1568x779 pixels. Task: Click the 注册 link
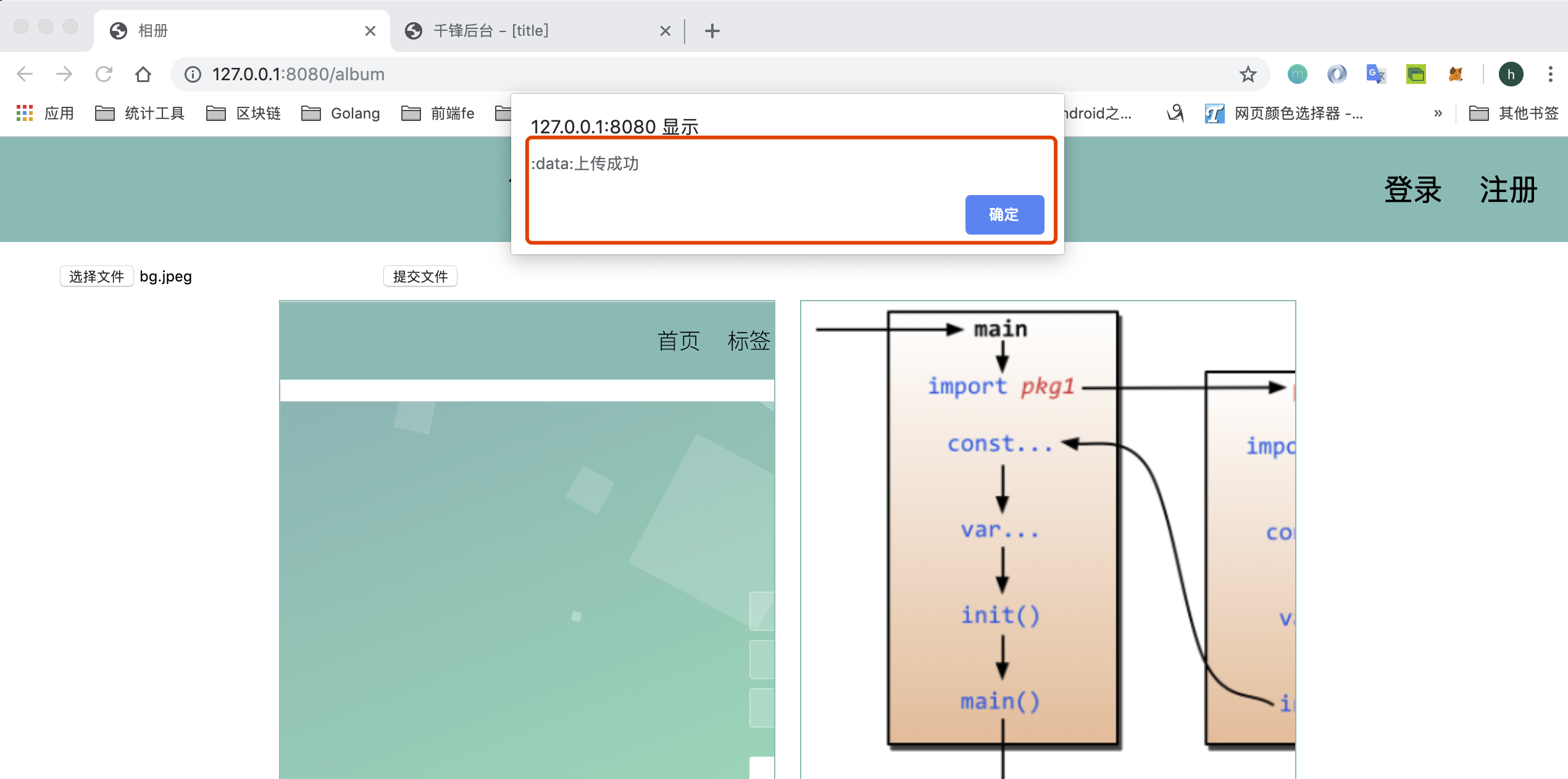click(1508, 190)
